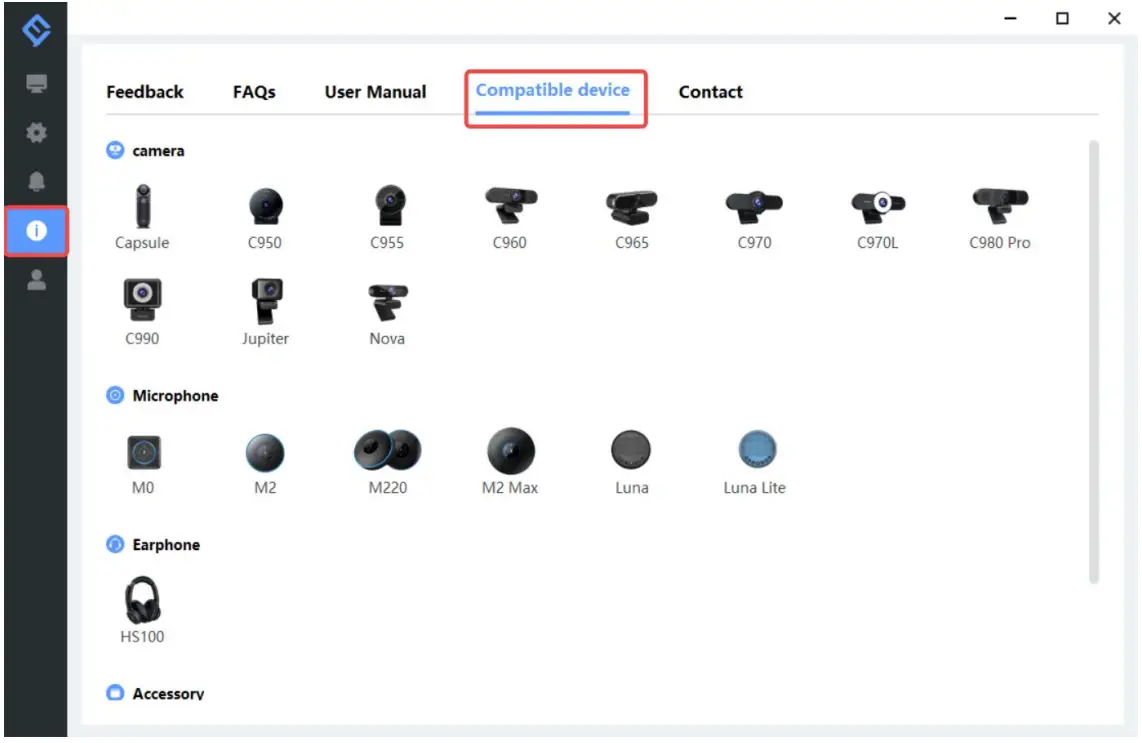Select the C990 camera icon
Viewport: 1142px width, 743px height.
coord(142,299)
